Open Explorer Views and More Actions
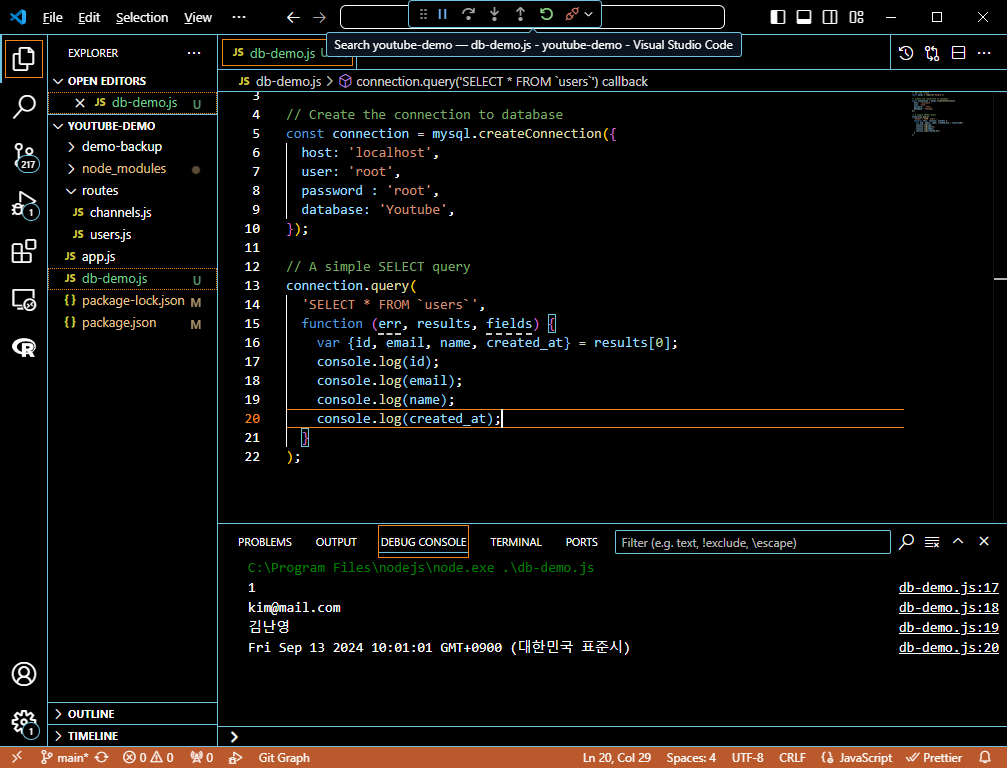 194,53
